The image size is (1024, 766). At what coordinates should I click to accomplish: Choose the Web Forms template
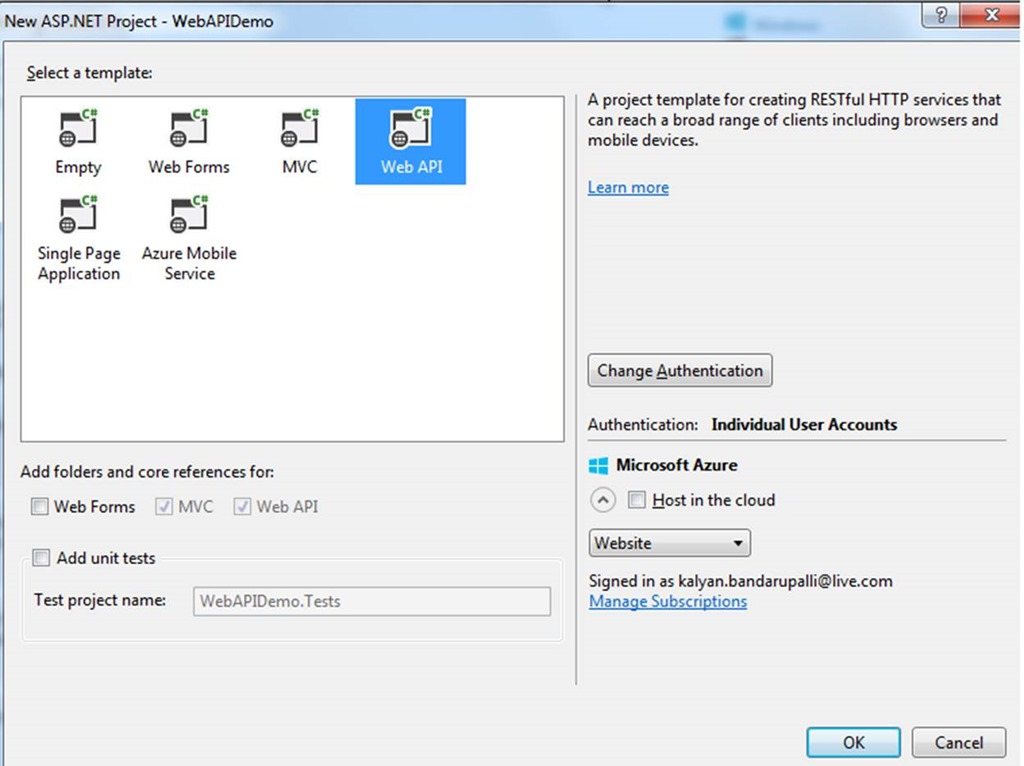[x=189, y=142]
